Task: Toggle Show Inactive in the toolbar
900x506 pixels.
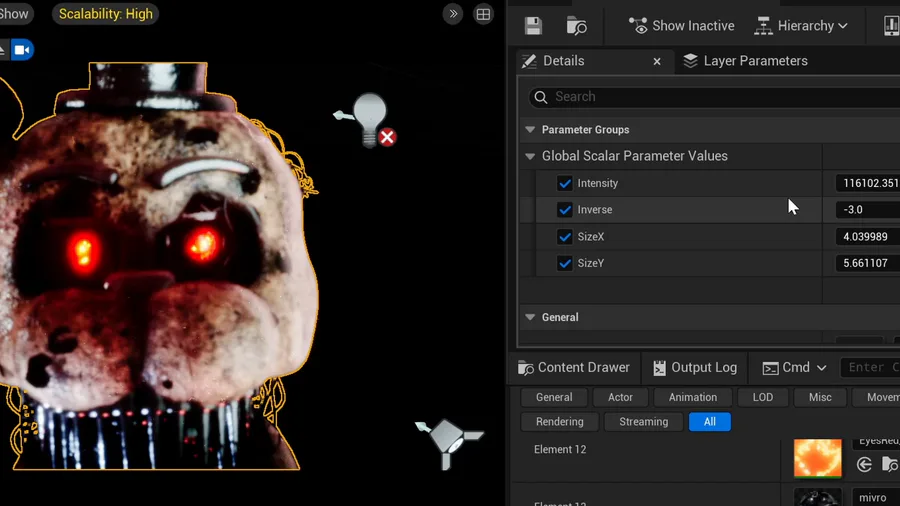Action: 682,26
